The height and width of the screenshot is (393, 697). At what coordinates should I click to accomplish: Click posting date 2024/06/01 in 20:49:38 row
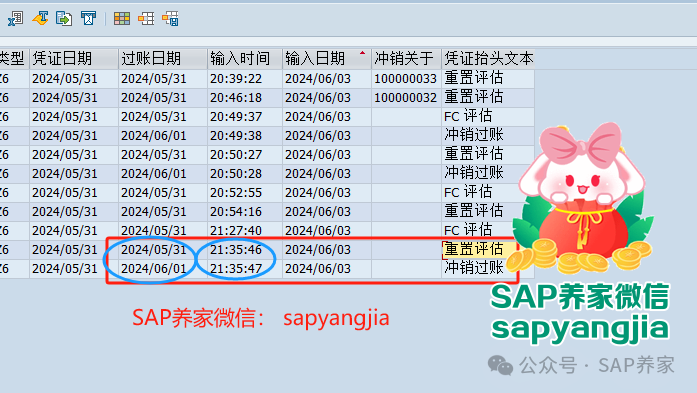(x=163, y=136)
